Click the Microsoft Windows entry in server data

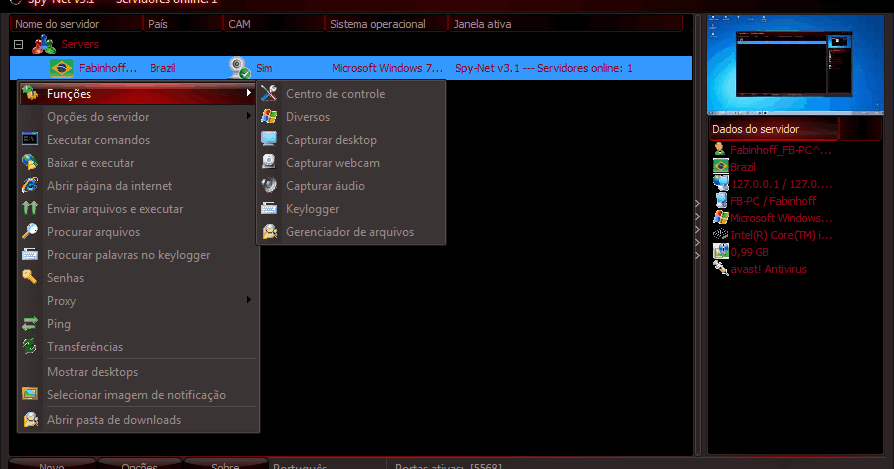point(781,218)
